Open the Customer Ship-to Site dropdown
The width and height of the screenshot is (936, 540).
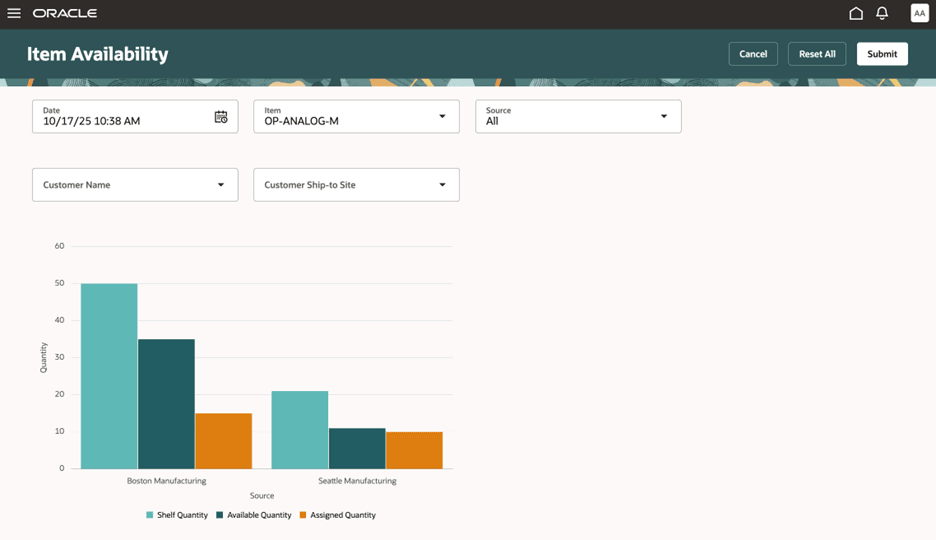click(356, 185)
